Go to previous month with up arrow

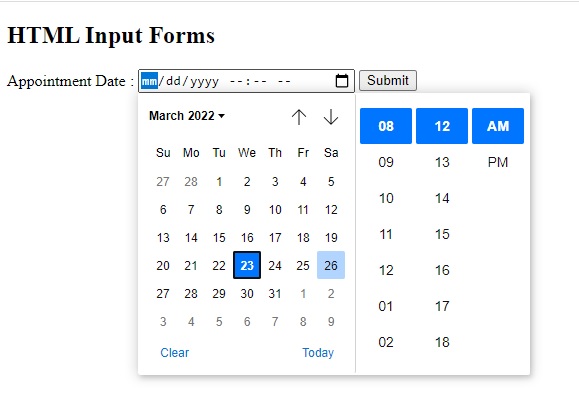click(x=299, y=117)
